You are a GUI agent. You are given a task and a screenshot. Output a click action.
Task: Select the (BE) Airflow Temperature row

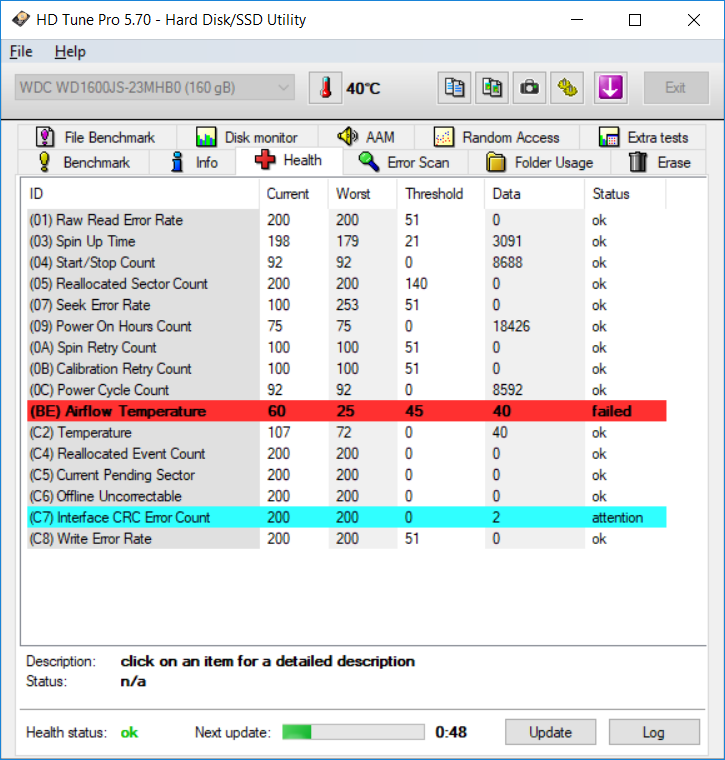[347, 411]
